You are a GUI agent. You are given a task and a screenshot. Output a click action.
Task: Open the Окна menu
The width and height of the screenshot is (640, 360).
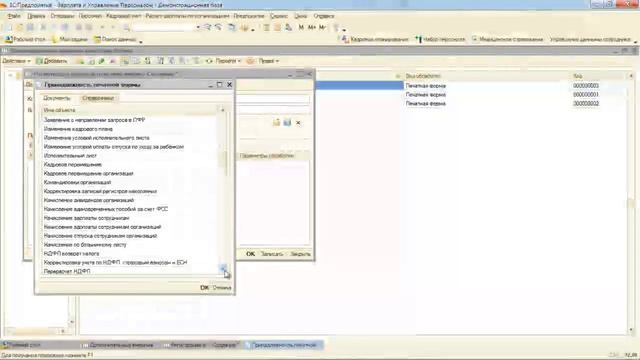coord(300,16)
